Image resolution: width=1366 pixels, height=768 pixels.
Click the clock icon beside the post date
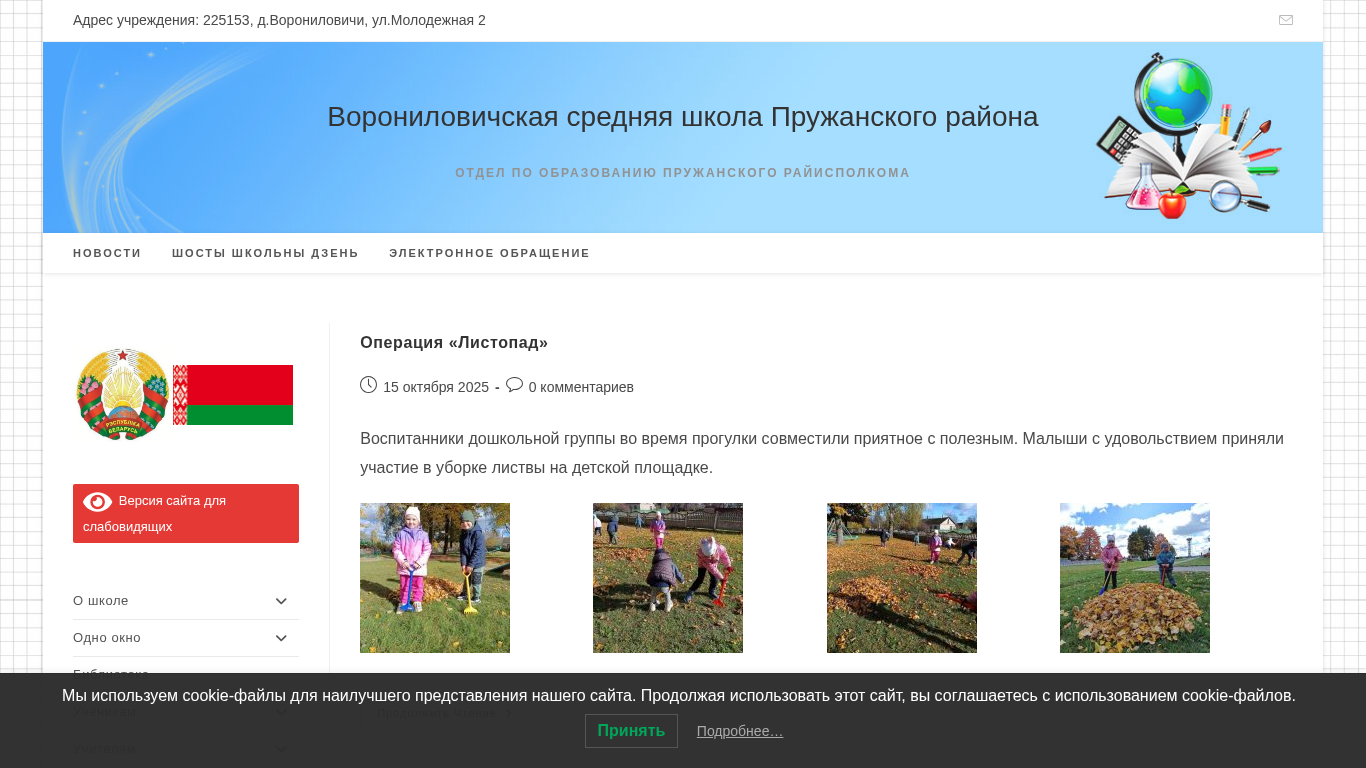(368, 385)
